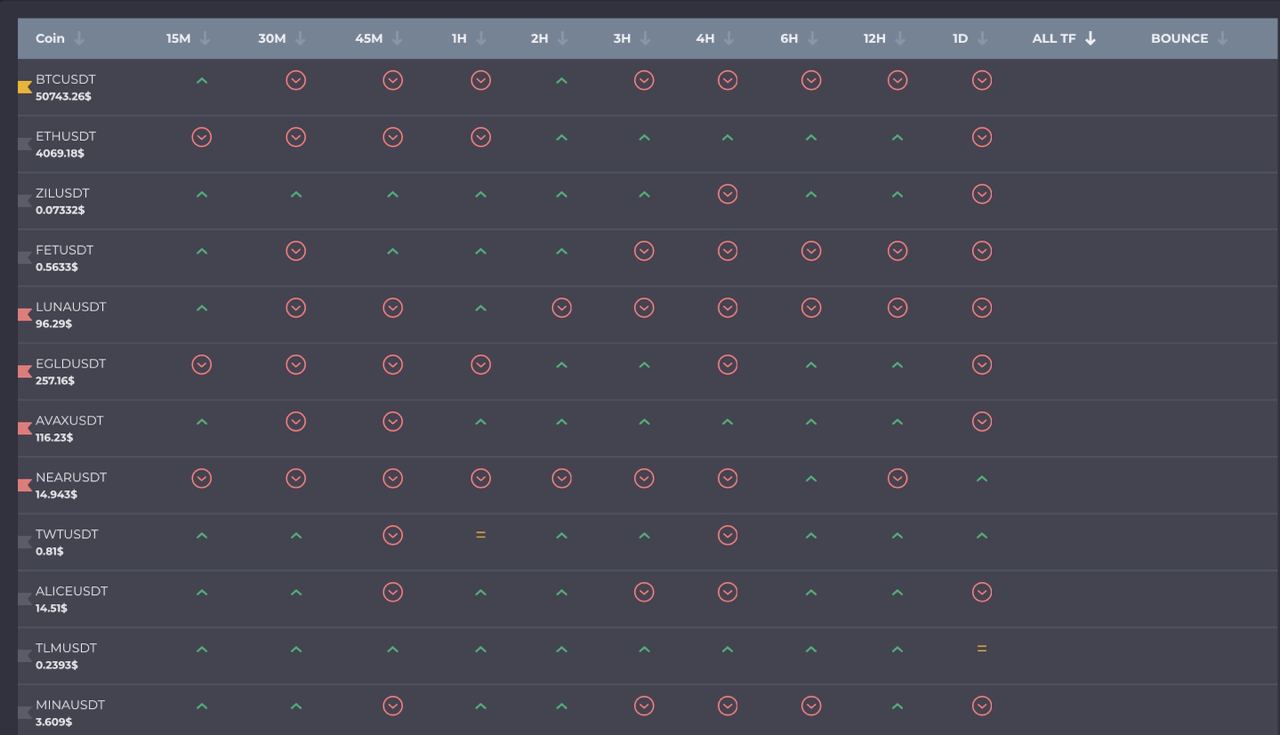This screenshot has height=735, width=1280.
Task: Click BTCUSDT 30M red down indicator
Action: click(x=296, y=80)
